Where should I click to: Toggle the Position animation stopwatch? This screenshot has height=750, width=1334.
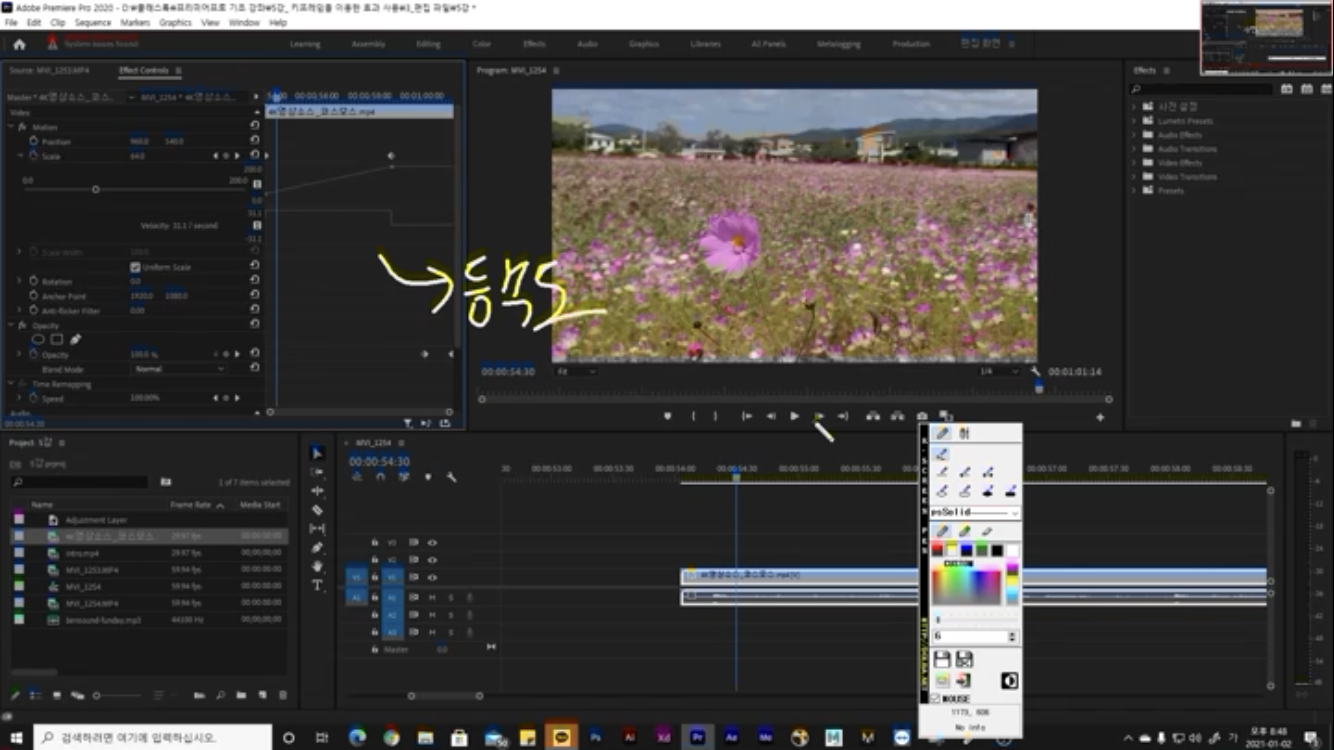(x=33, y=141)
